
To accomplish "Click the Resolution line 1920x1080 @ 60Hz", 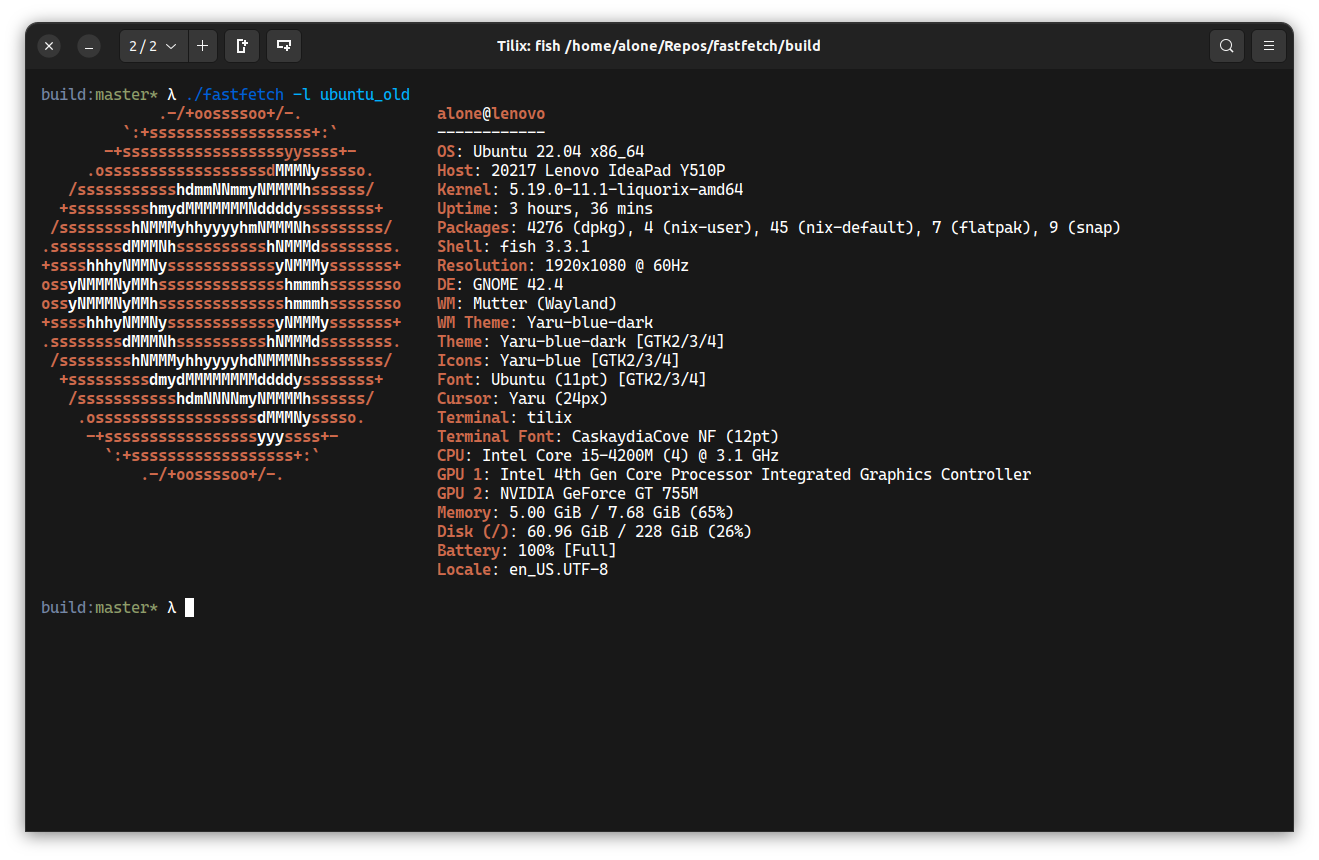I will click(x=563, y=266).
